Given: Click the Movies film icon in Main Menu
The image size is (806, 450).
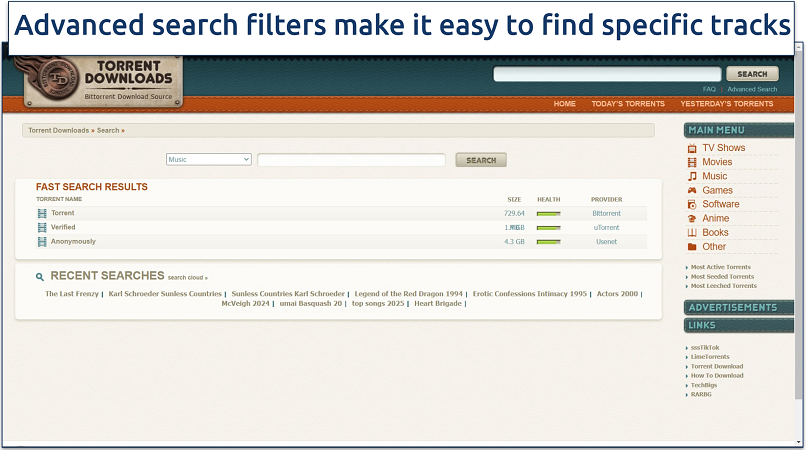Looking at the screenshot, I should tap(692, 163).
